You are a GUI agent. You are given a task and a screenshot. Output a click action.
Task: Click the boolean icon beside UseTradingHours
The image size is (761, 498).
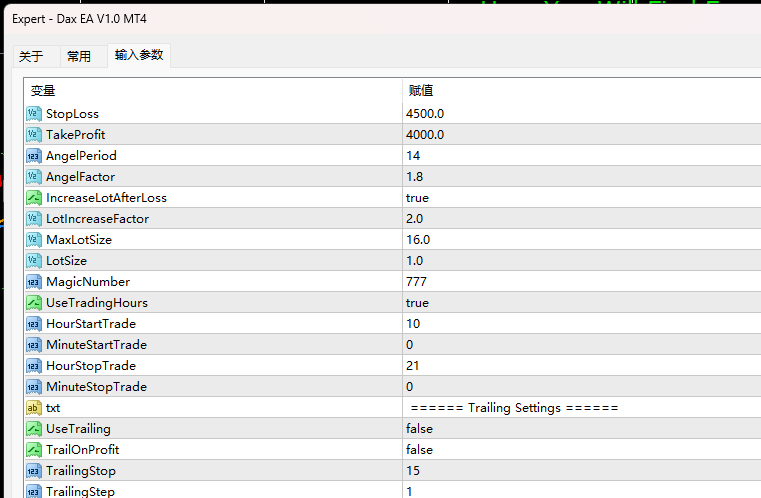[34, 303]
